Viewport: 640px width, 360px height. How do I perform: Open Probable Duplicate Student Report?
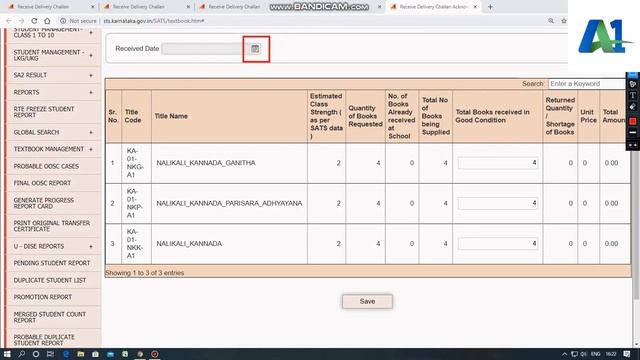tap(44, 340)
